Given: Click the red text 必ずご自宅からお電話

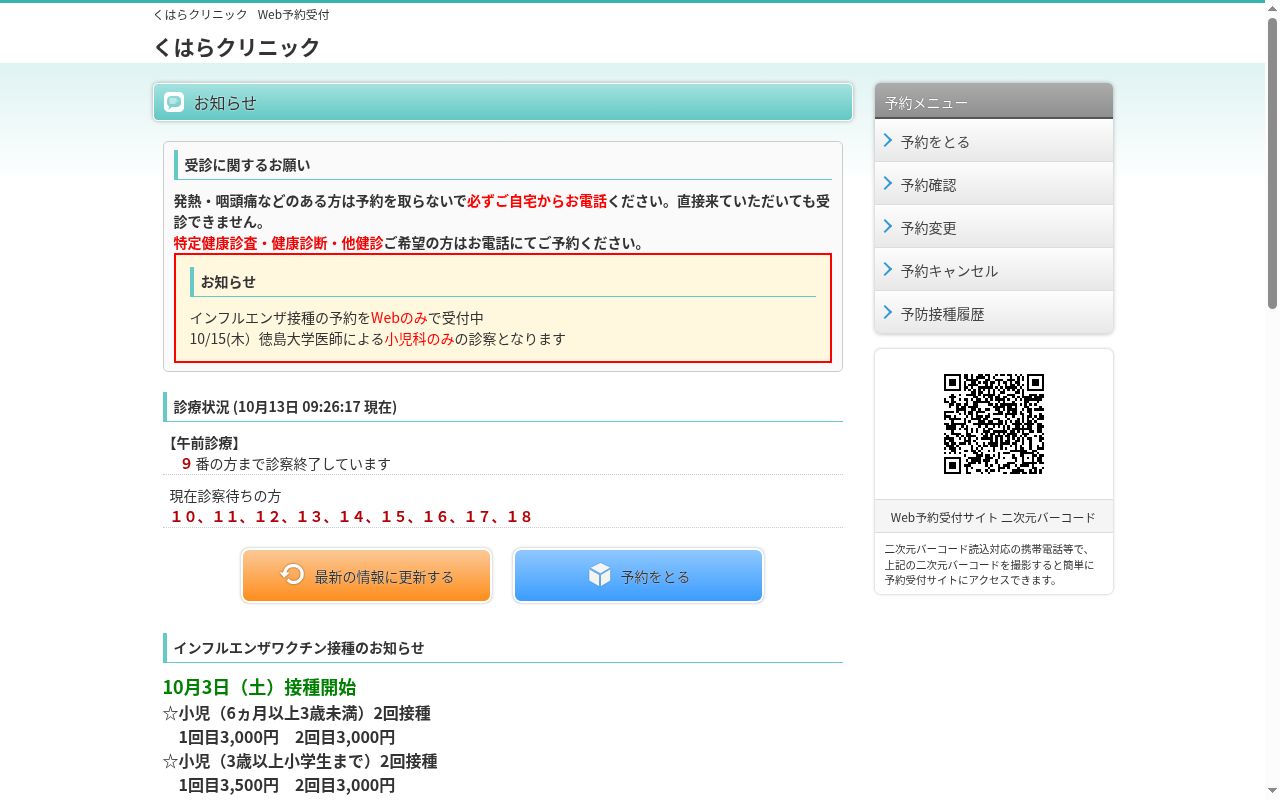Looking at the screenshot, I should (x=537, y=201).
